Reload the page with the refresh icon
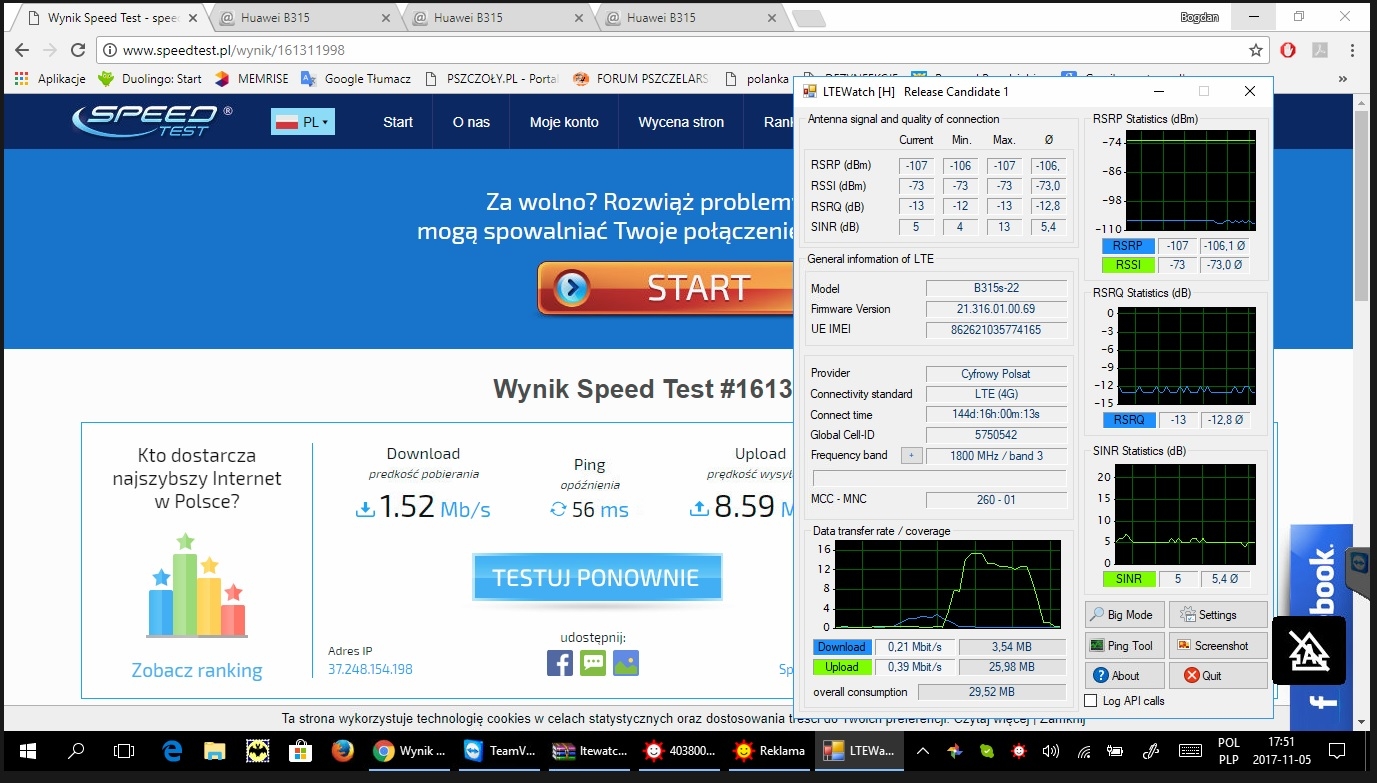Screen dimensions: 1377x783 [79, 50]
